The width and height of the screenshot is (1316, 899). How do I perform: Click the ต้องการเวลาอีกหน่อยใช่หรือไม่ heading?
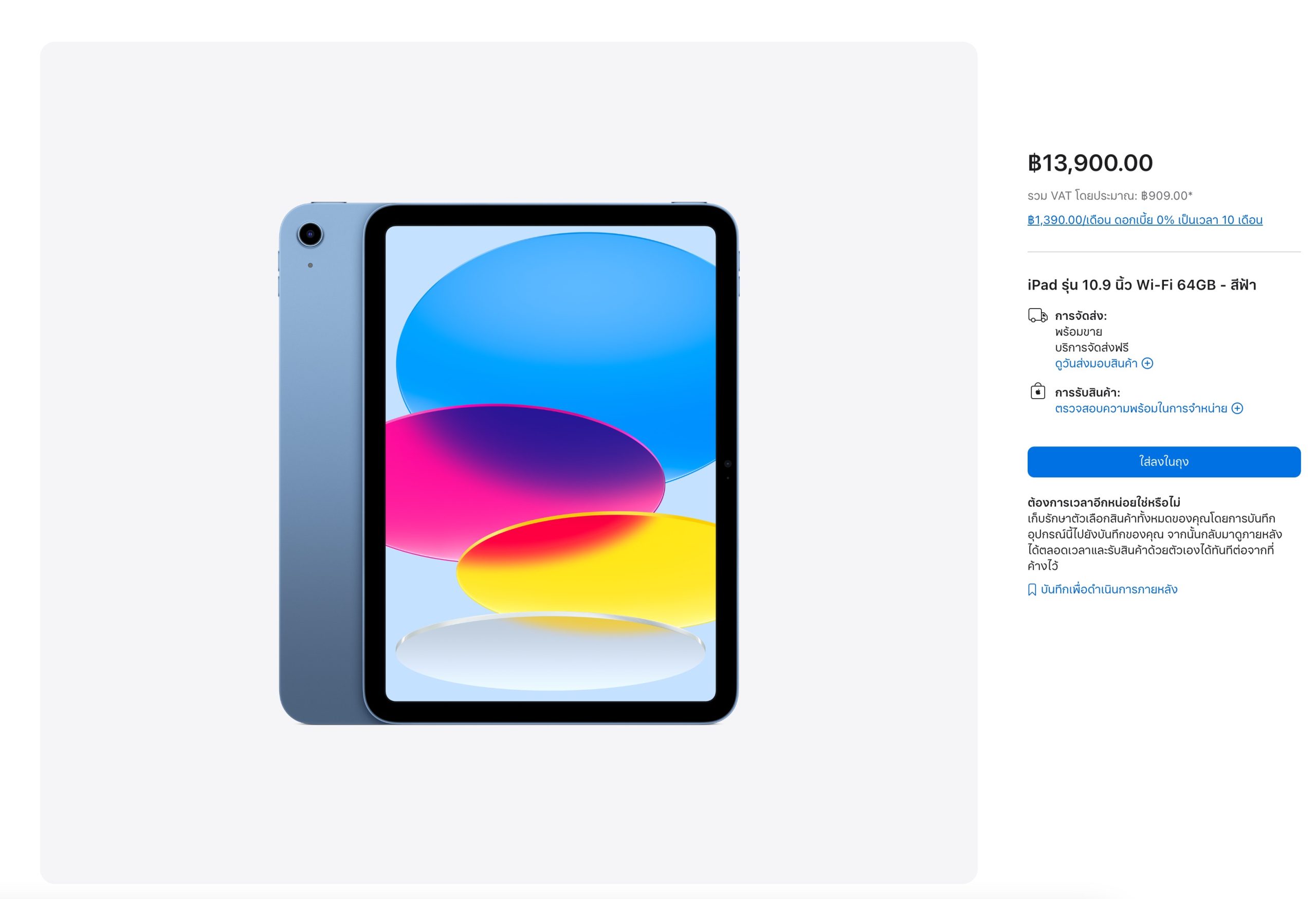1104,502
